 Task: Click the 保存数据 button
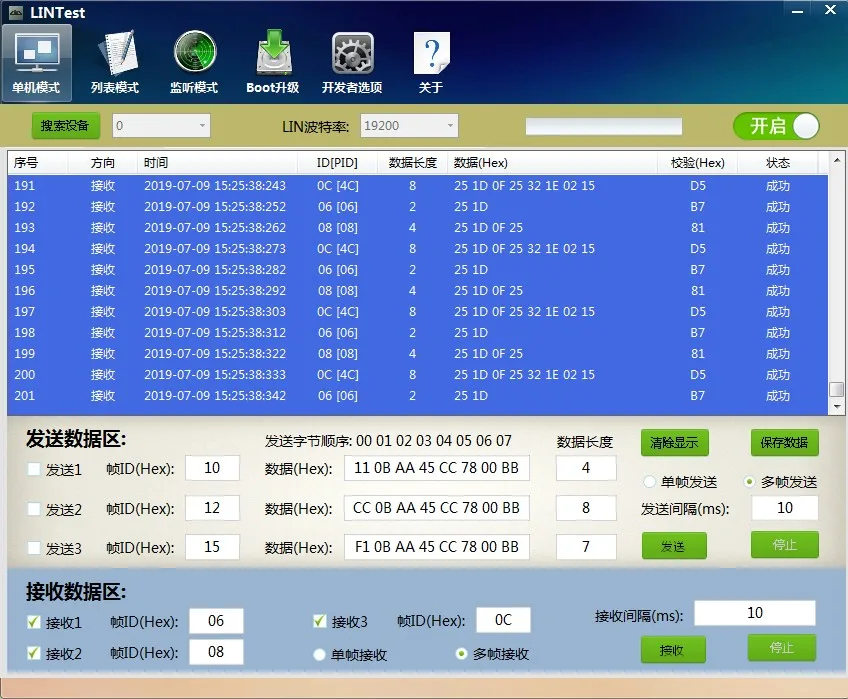(x=784, y=443)
